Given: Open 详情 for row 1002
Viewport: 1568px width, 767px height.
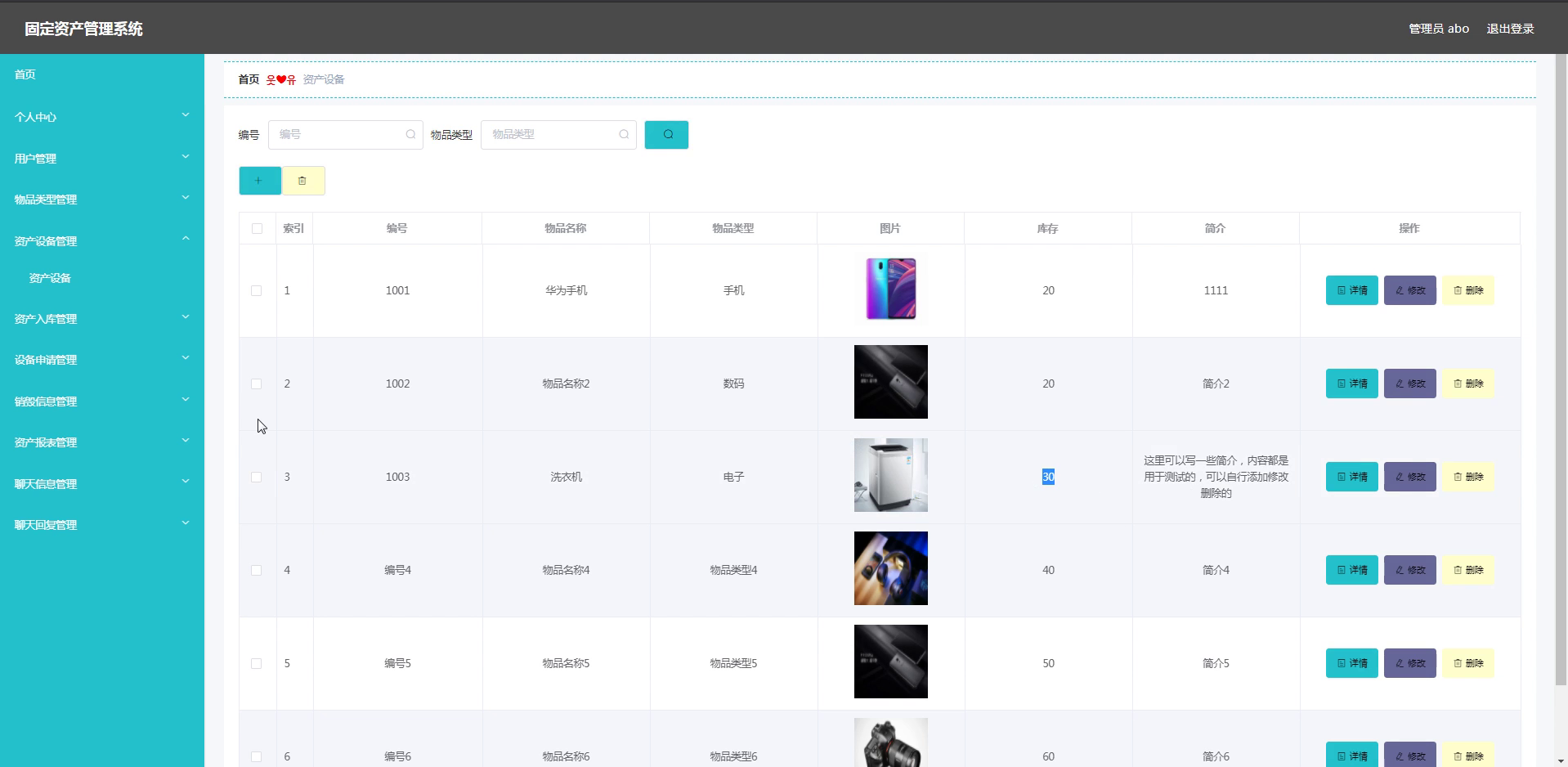Looking at the screenshot, I should coord(1351,383).
